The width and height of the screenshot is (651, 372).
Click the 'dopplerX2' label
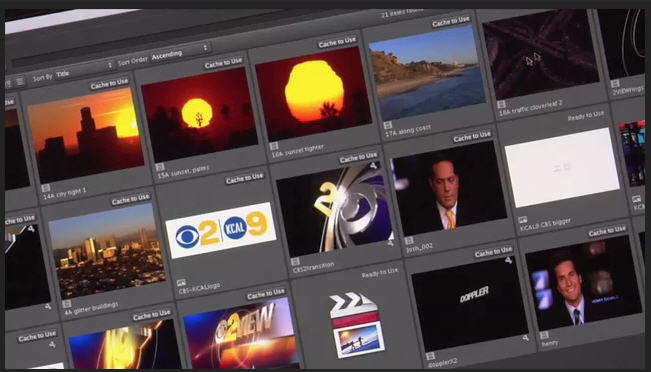click(442, 362)
